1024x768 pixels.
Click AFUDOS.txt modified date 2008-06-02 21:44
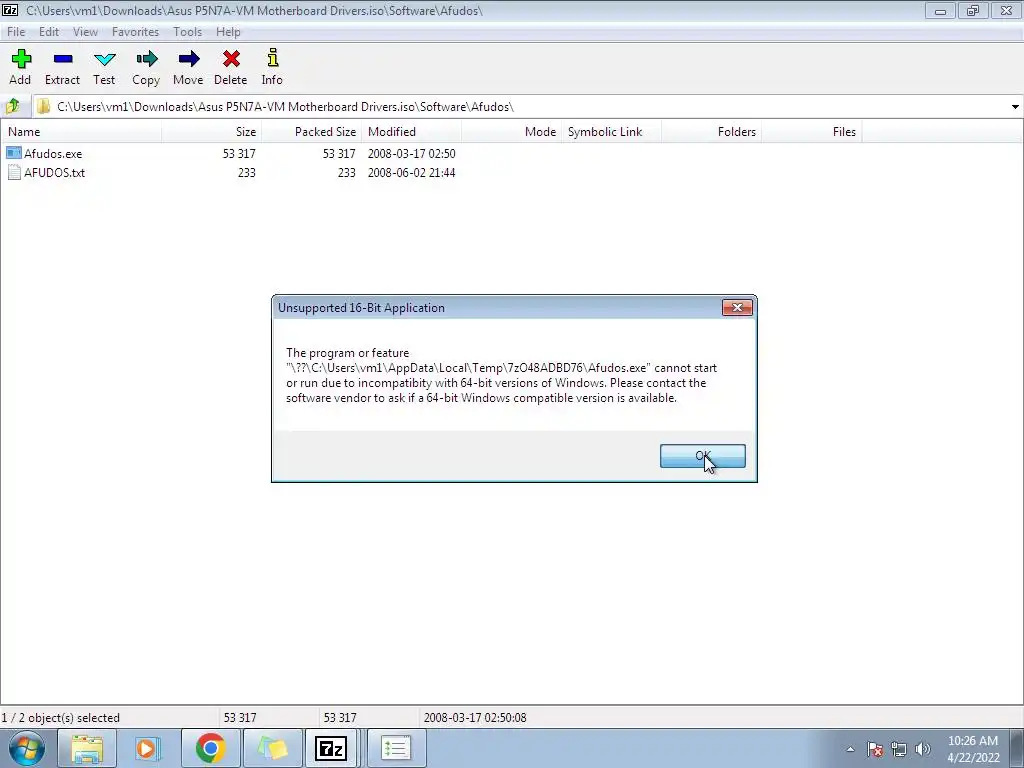(x=411, y=172)
